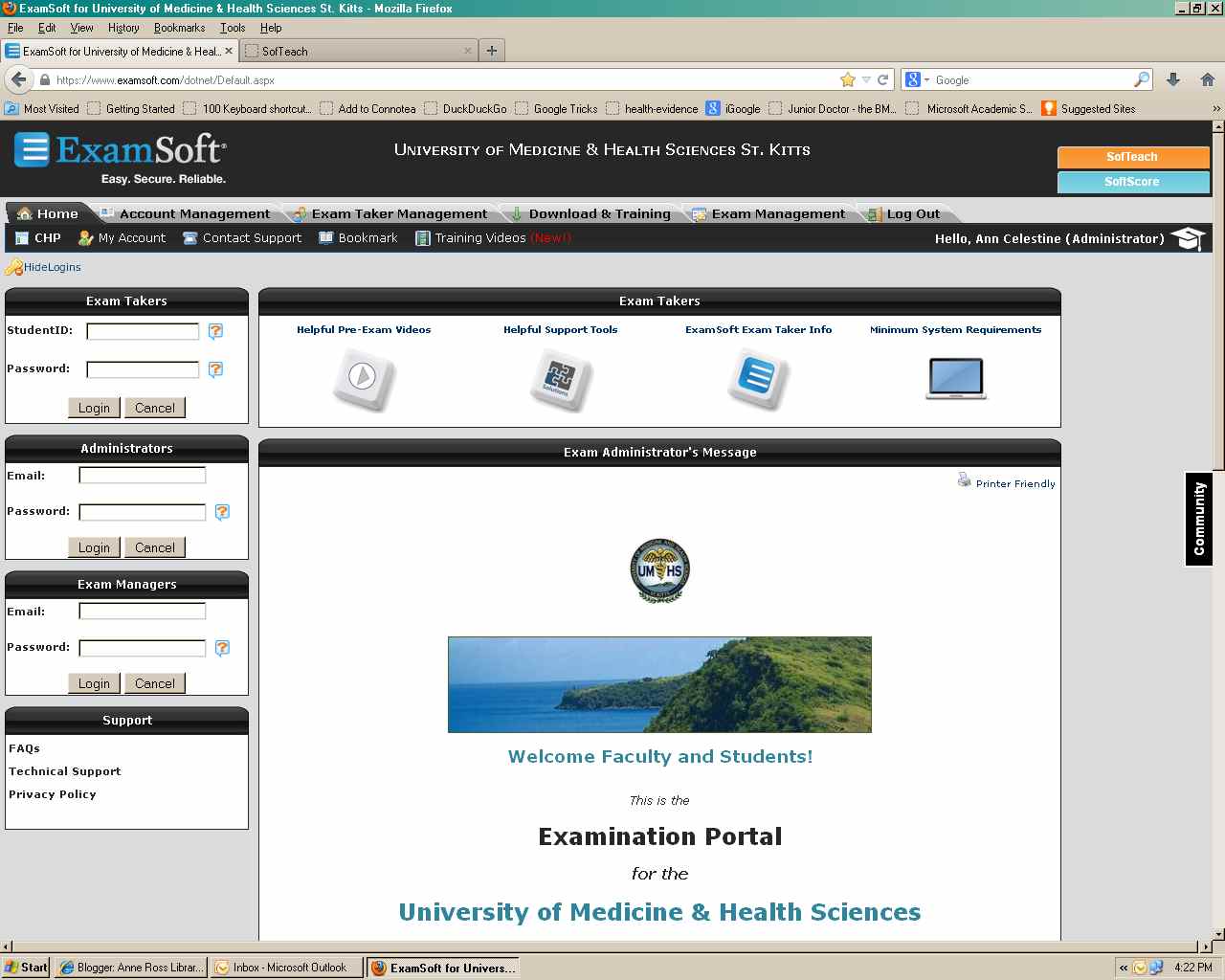Image resolution: width=1225 pixels, height=980 pixels.
Task: Open the CHP link
Action: click(37, 238)
